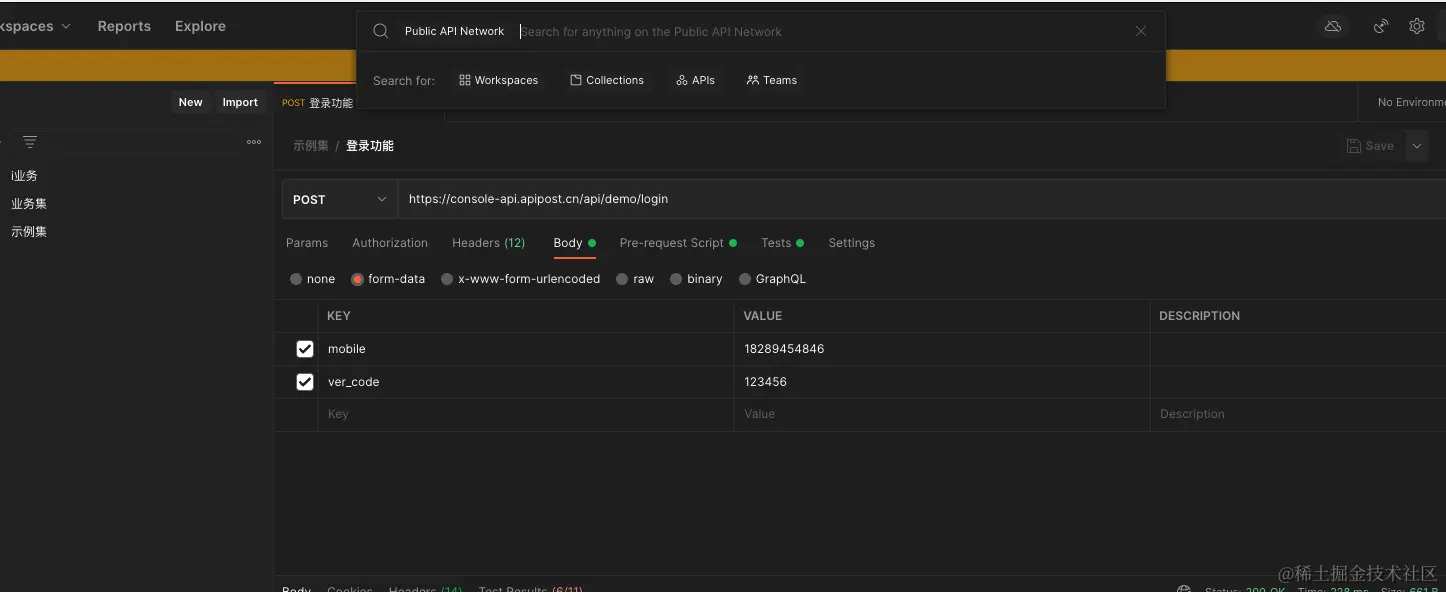1446x592 pixels.
Task: Filter search by APIs
Action: tap(695, 80)
